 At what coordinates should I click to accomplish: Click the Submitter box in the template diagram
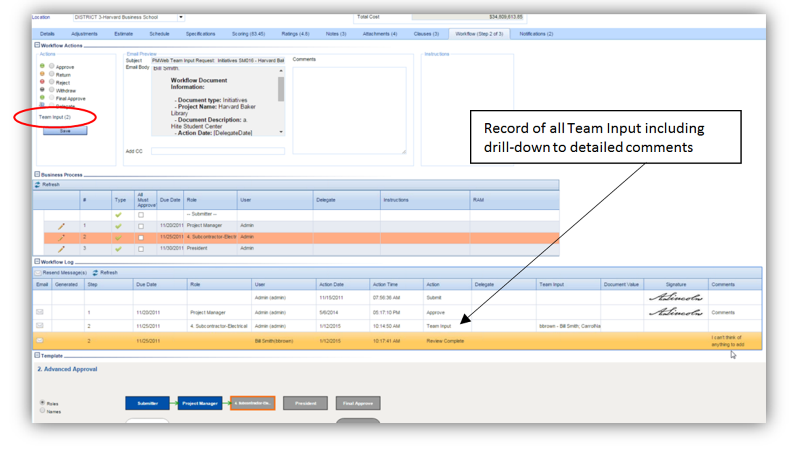click(147, 403)
